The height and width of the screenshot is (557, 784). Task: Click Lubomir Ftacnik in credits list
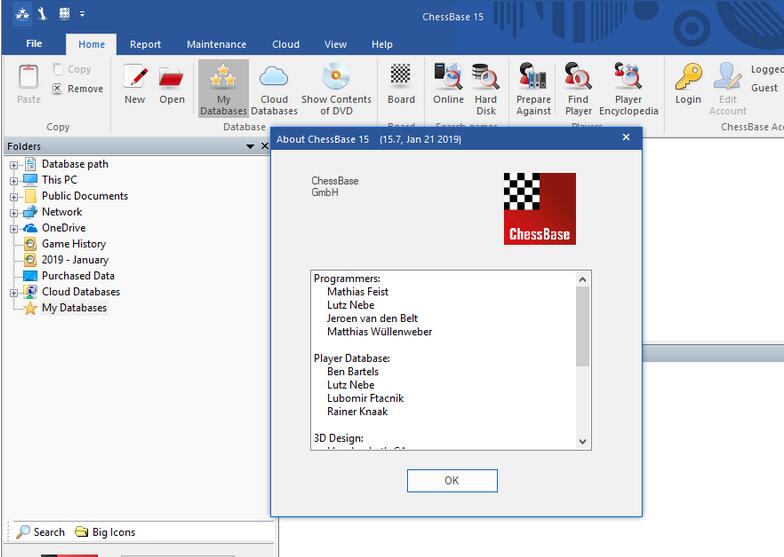[365, 398]
